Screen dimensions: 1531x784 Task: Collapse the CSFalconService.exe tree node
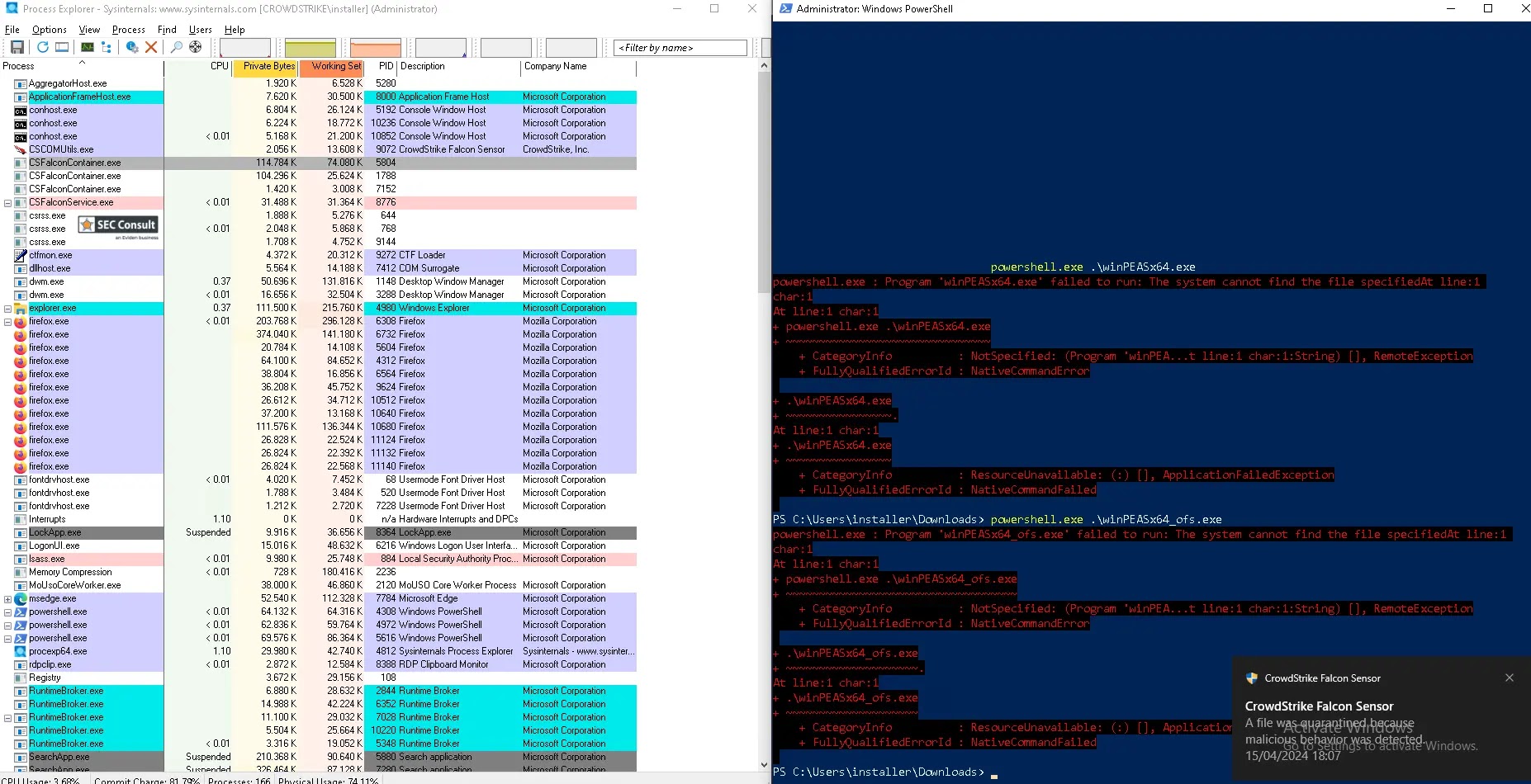coord(7,202)
